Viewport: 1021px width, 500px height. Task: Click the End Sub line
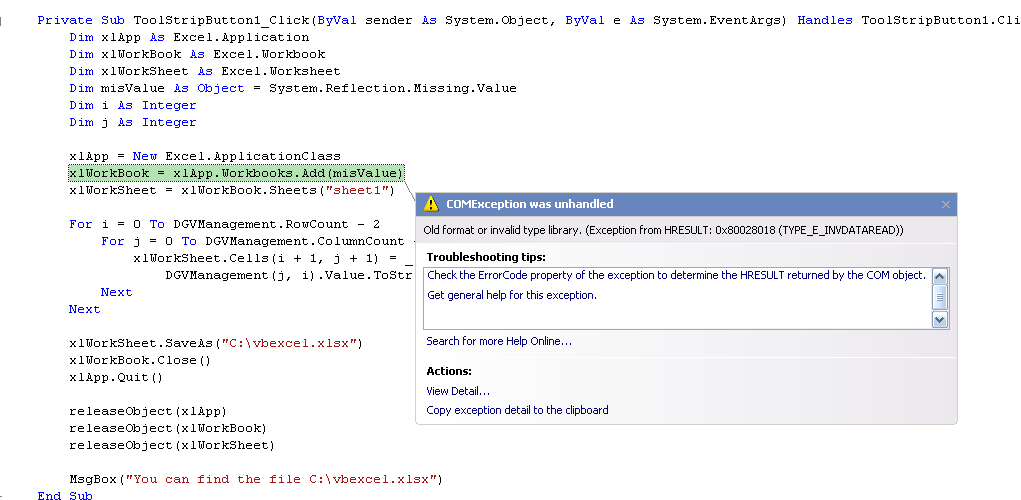(64, 495)
